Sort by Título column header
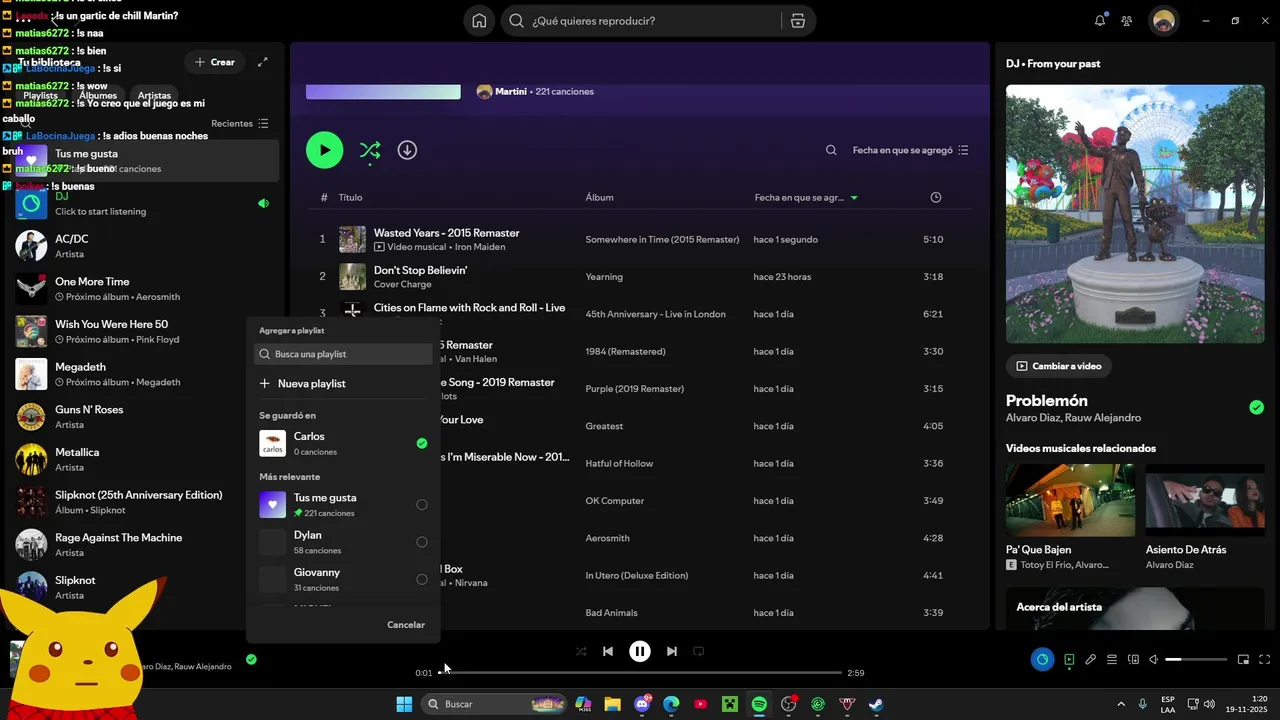Viewport: 1280px width, 720px height. pos(350,198)
